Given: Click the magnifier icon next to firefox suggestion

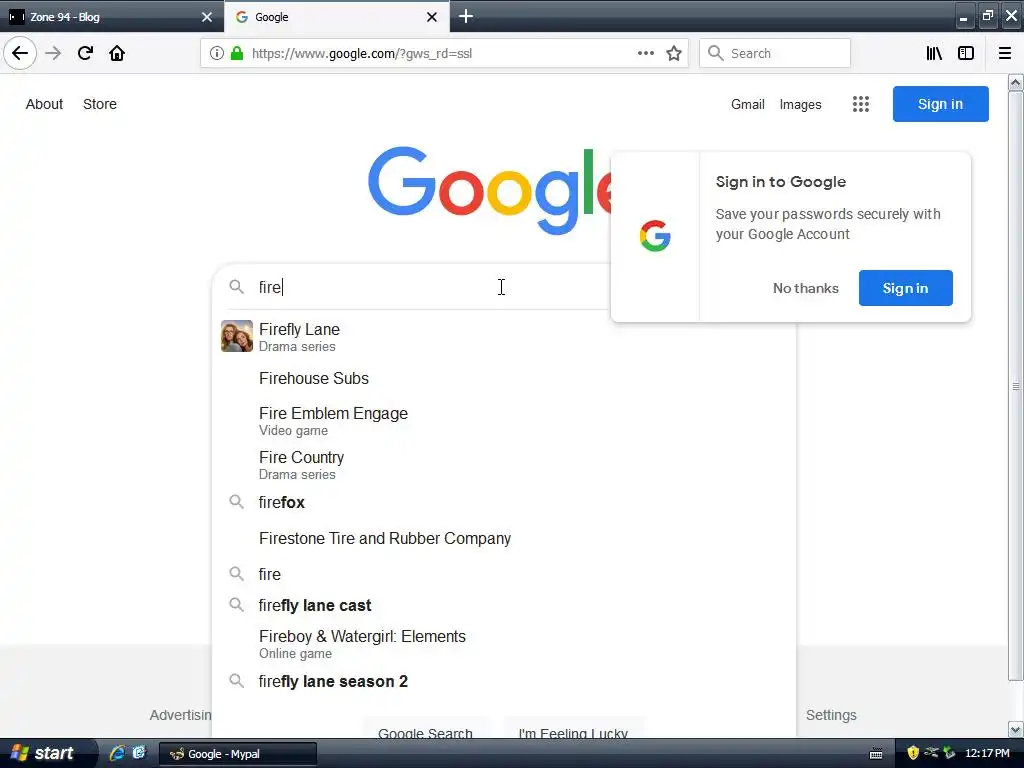Looking at the screenshot, I should [236, 502].
